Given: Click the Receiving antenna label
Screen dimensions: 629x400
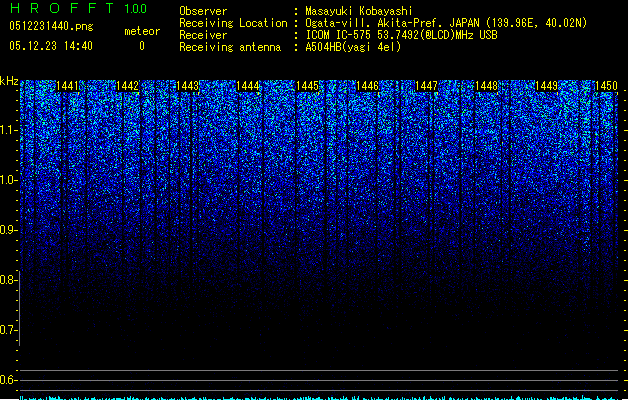Looking at the screenshot, I should tap(230, 47).
